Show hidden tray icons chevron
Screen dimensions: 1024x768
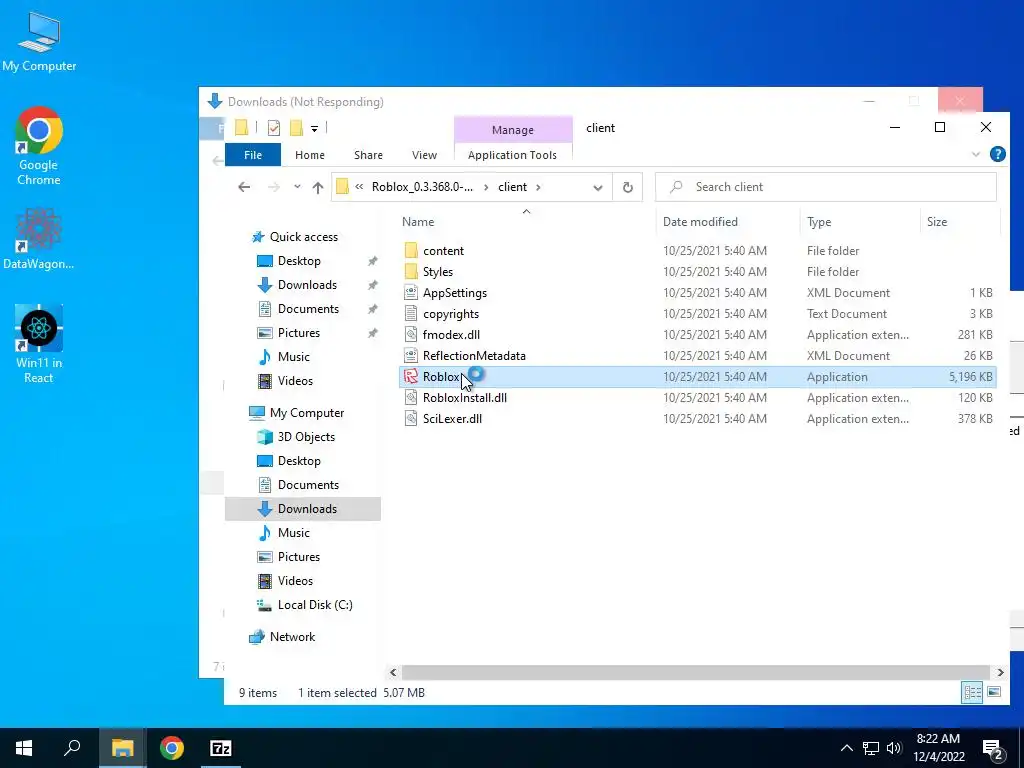pyautogui.click(x=846, y=748)
